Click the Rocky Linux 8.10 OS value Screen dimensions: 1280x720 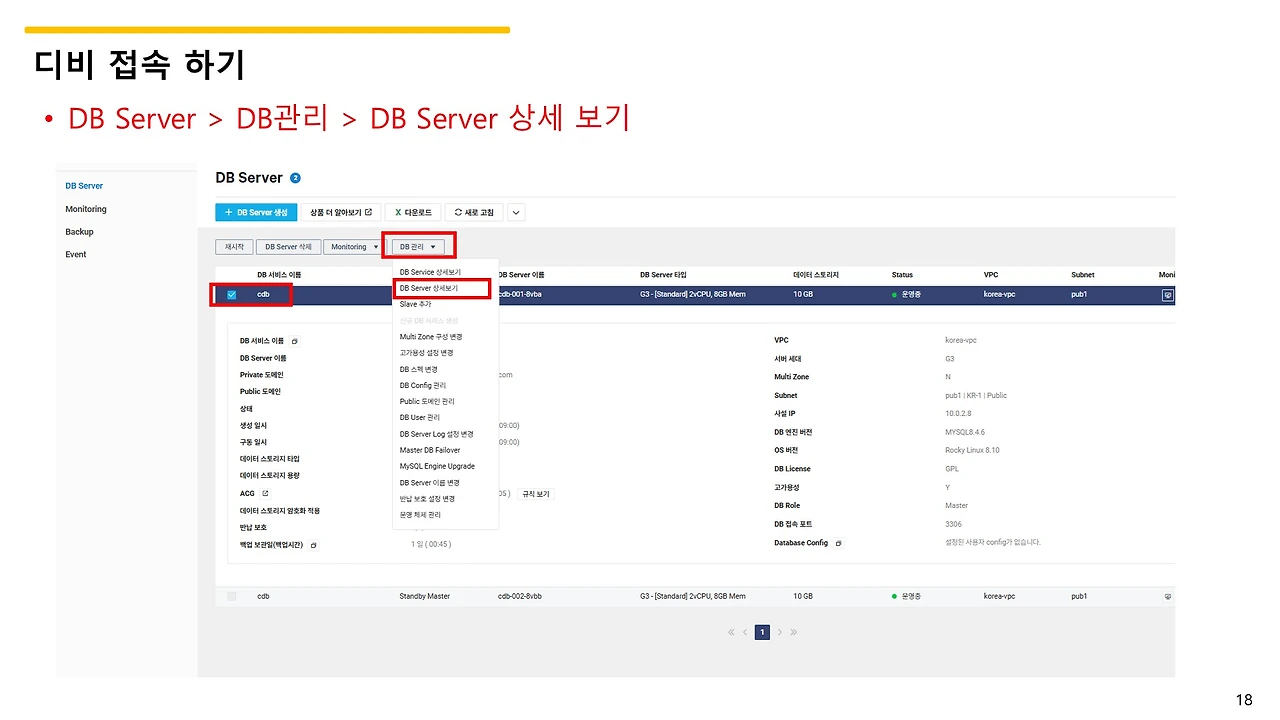[971, 450]
